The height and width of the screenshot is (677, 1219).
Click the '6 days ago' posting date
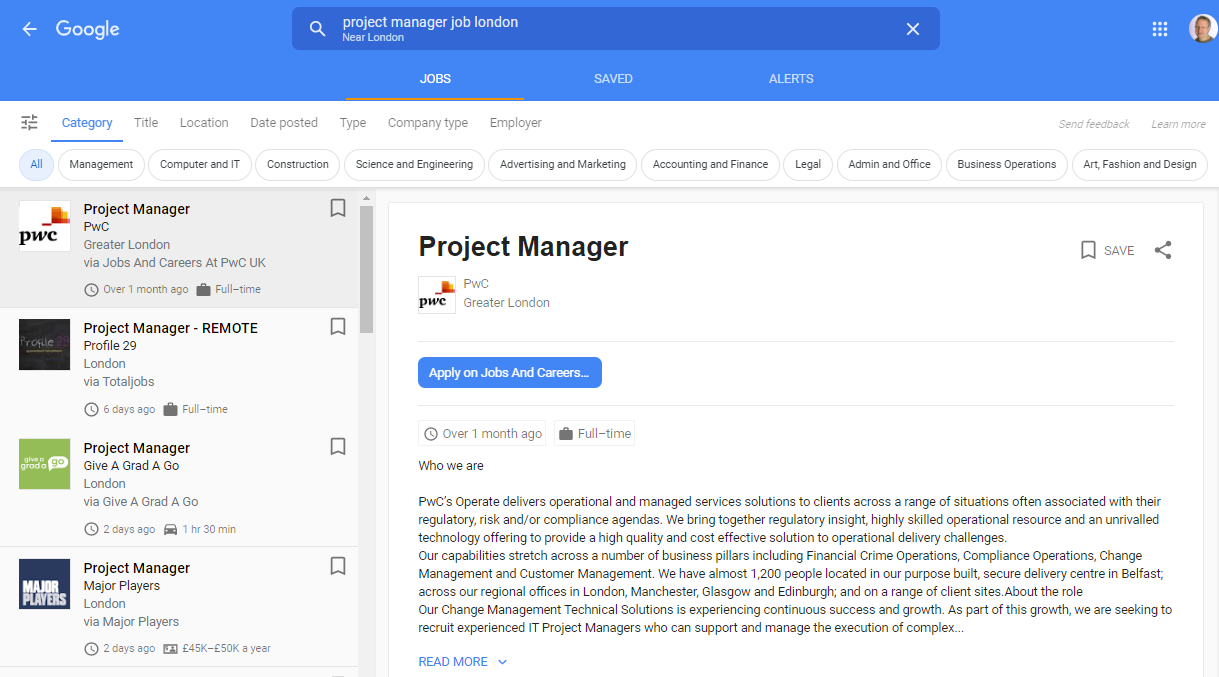pos(129,409)
